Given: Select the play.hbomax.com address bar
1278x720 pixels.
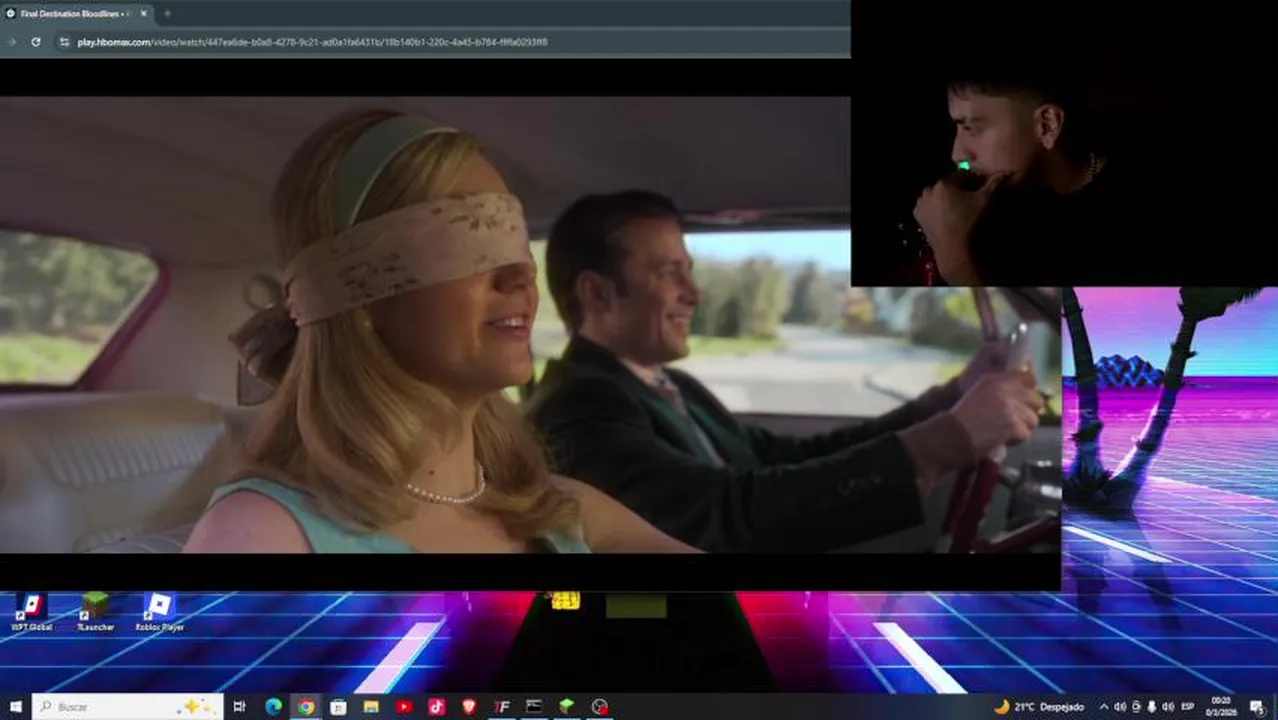Looking at the screenshot, I should [450, 42].
